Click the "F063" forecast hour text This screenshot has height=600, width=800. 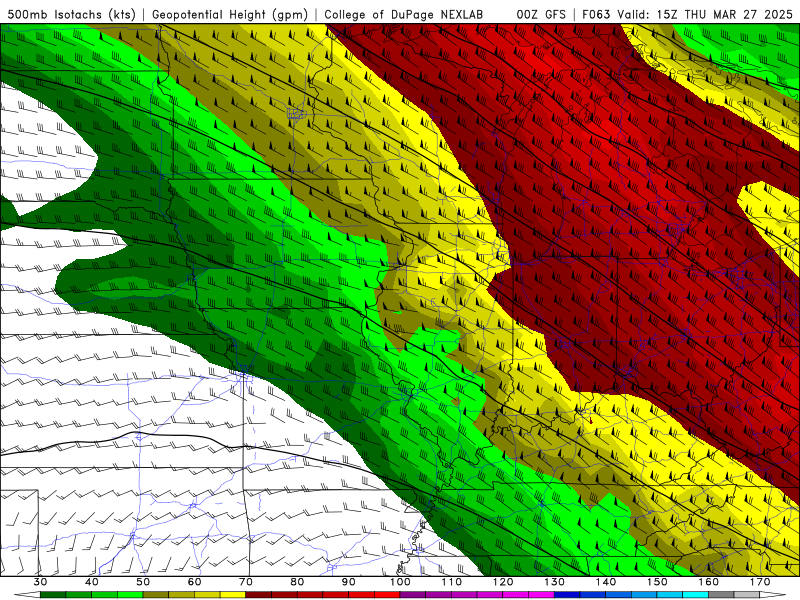tap(596, 14)
